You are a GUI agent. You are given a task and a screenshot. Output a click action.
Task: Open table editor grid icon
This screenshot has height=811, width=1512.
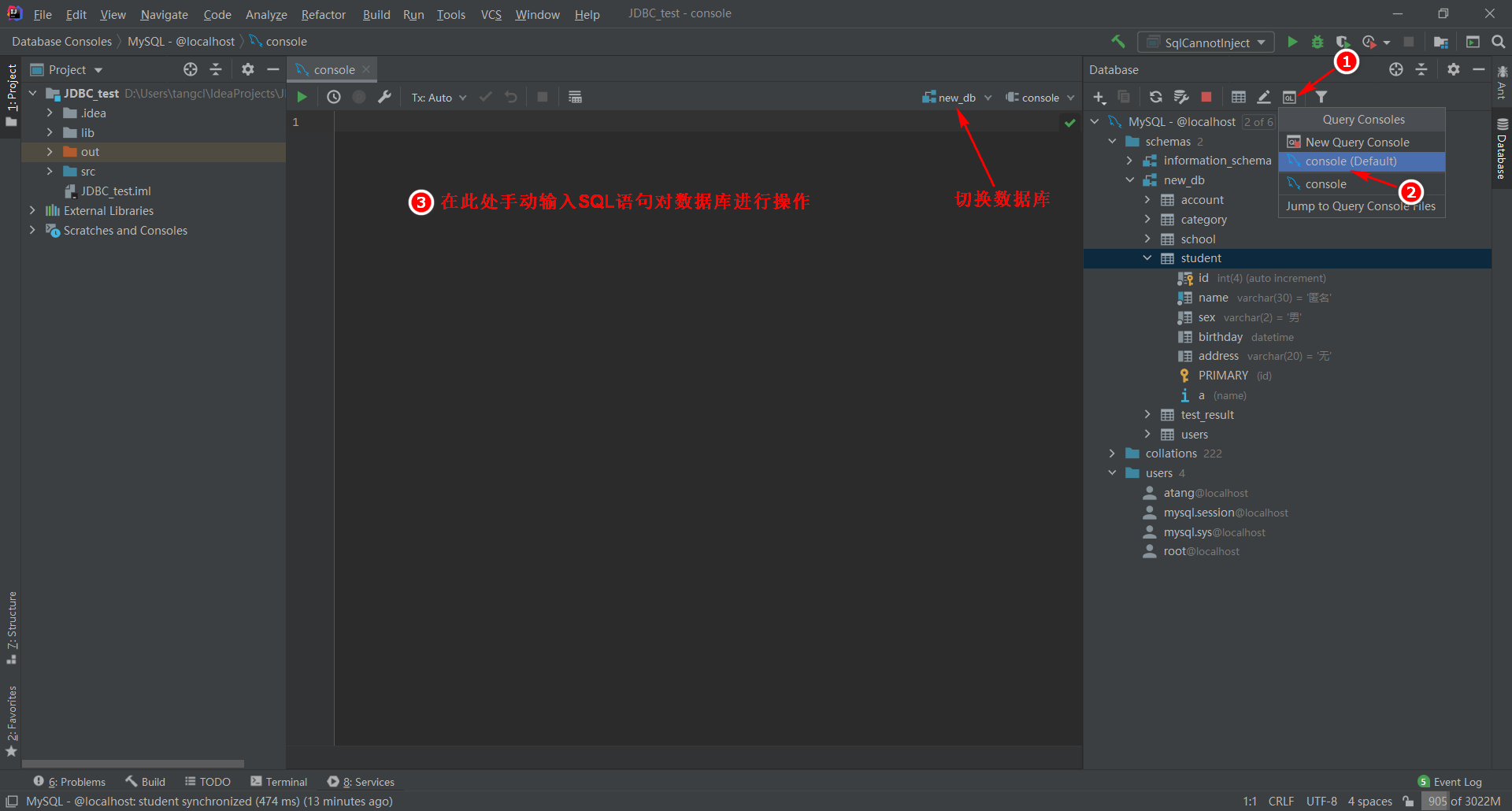(1239, 97)
